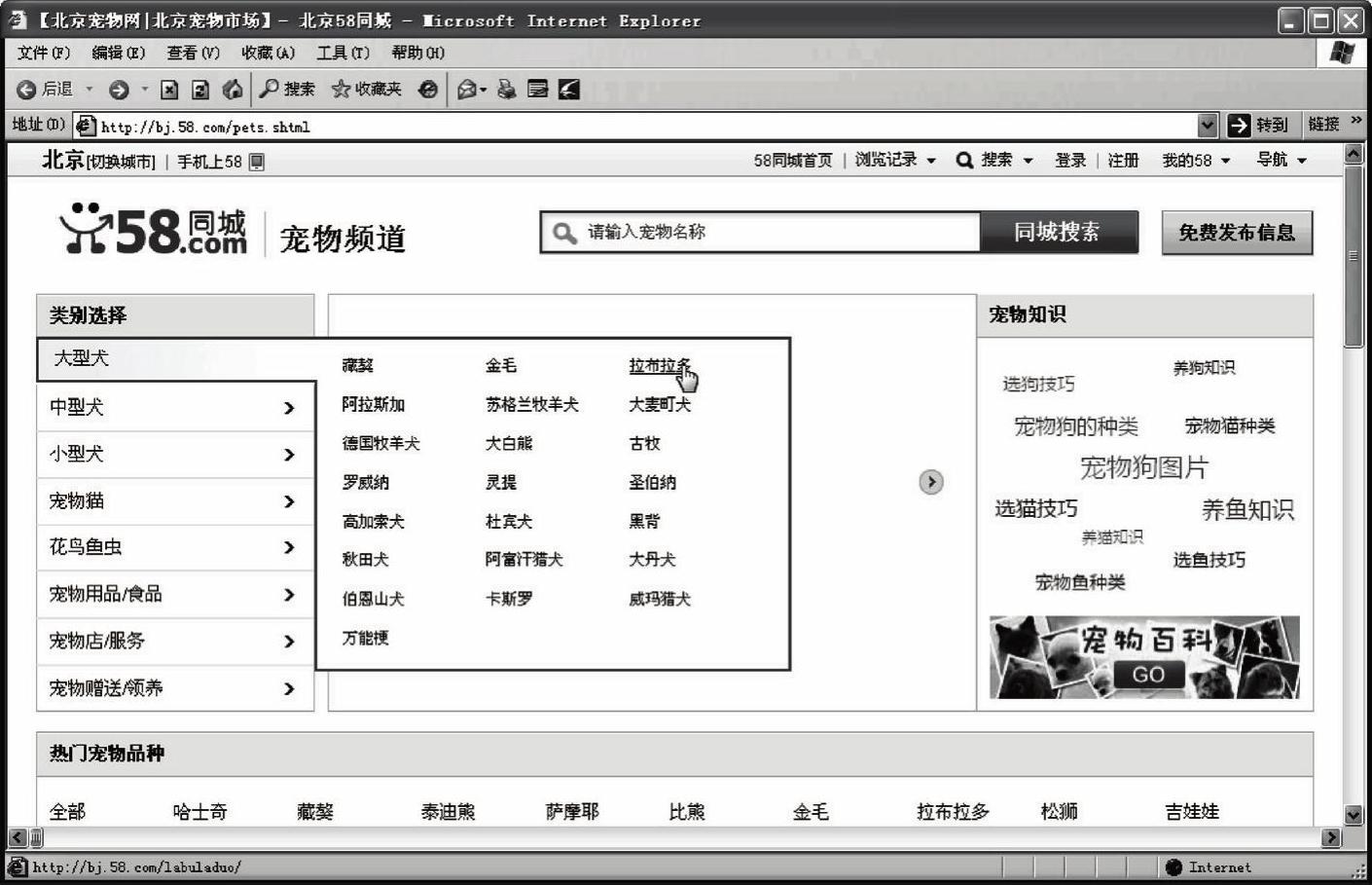Click the 手机上58 phone icon
Viewport: 1372px width, 885px height.
click(257, 162)
